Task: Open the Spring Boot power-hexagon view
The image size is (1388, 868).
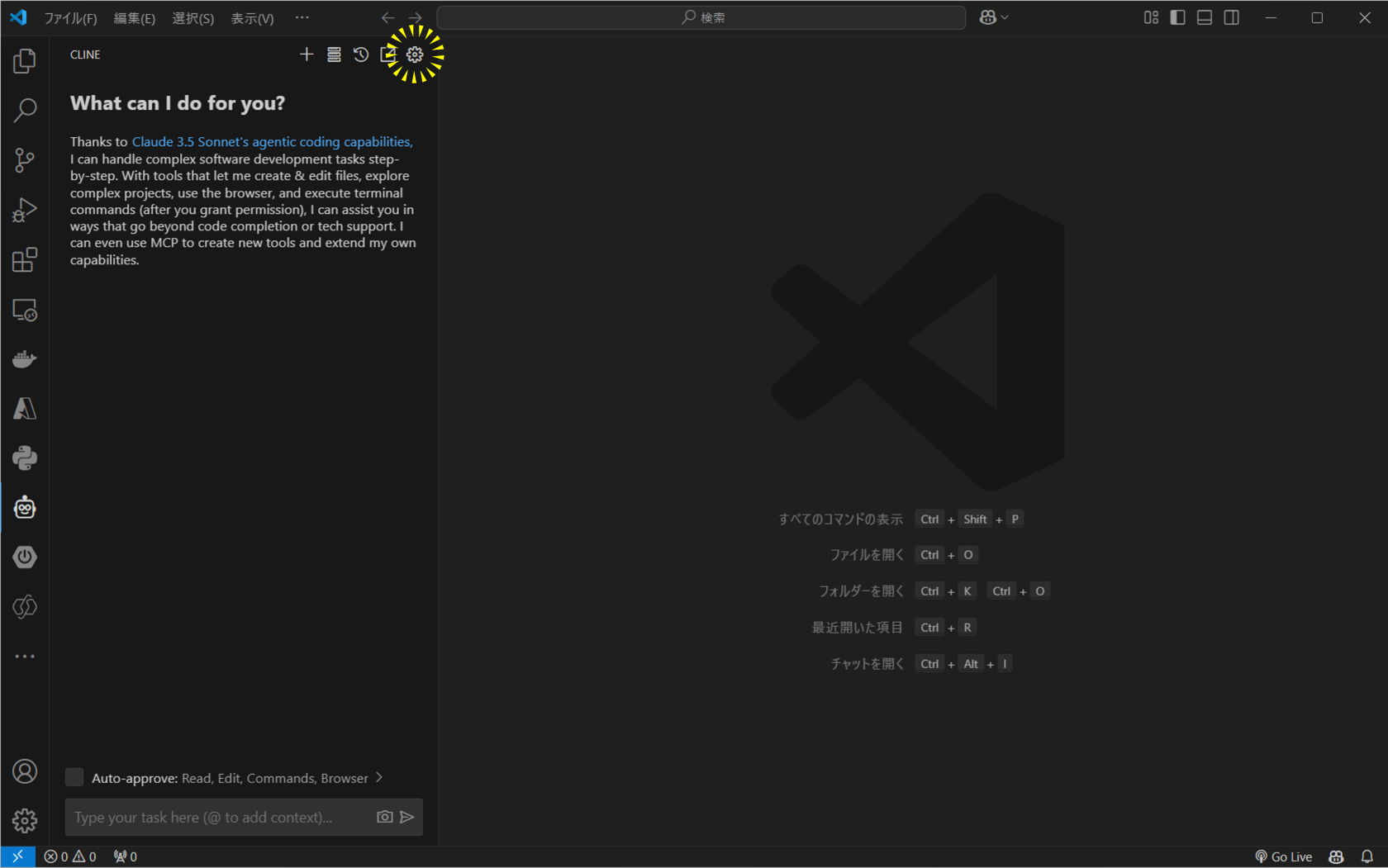Action: (x=25, y=557)
